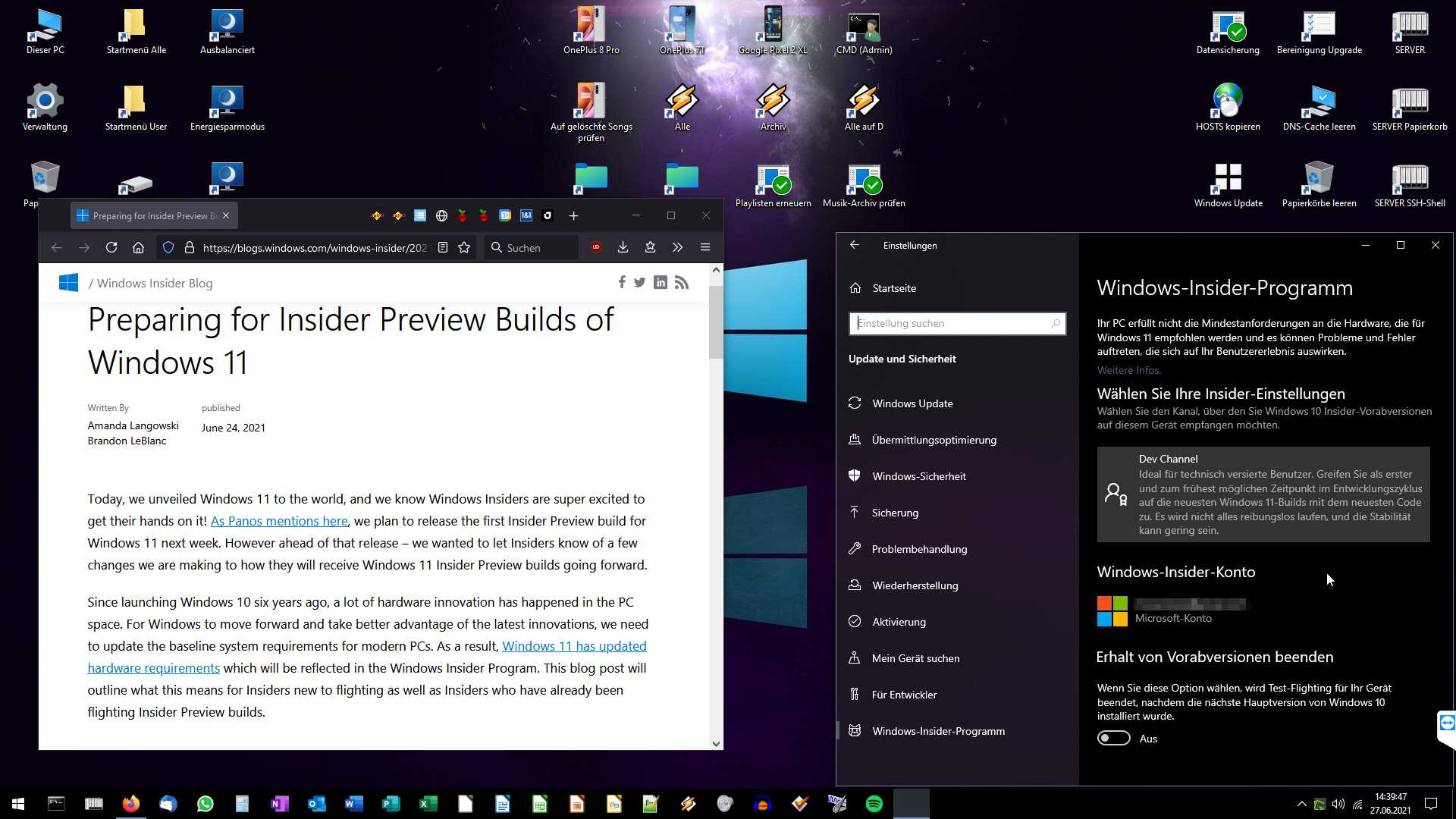Open Weitere Infos link in Settings
Screen dimensions: 1456x819
pos(1129,370)
